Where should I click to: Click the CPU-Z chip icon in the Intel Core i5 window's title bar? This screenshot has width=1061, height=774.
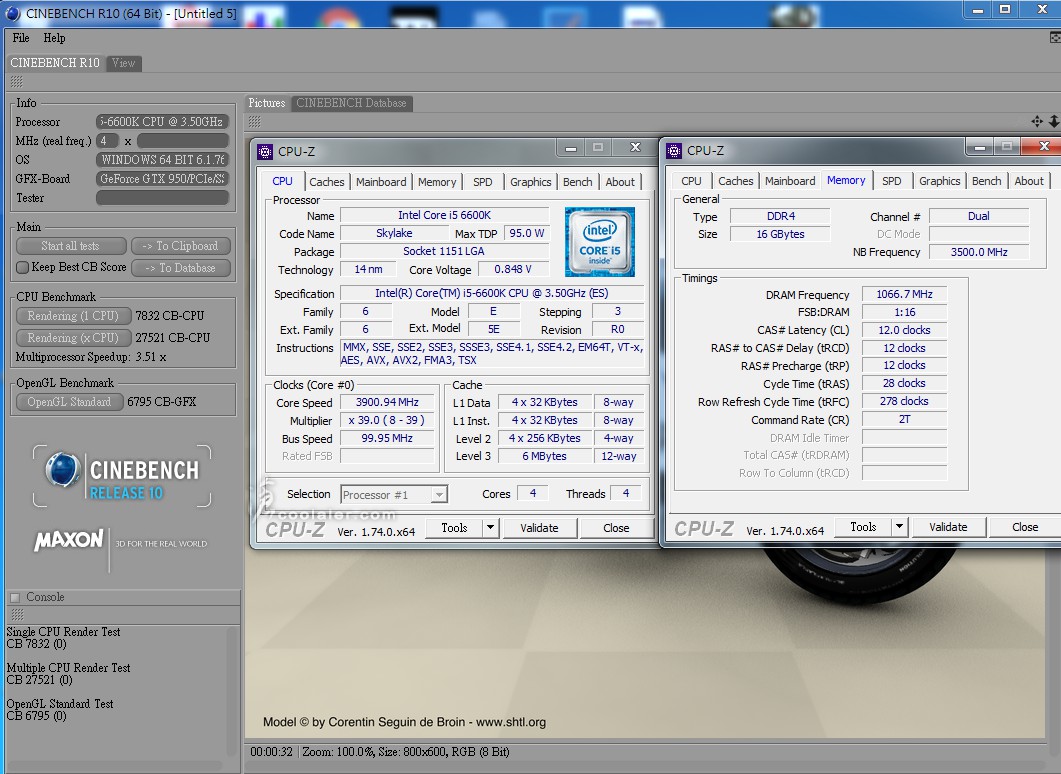click(x=265, y=152)
